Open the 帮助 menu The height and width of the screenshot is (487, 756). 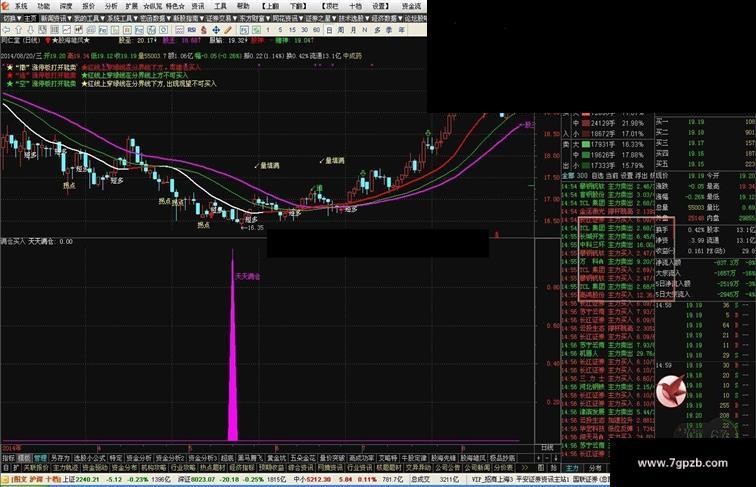(243, 6)
